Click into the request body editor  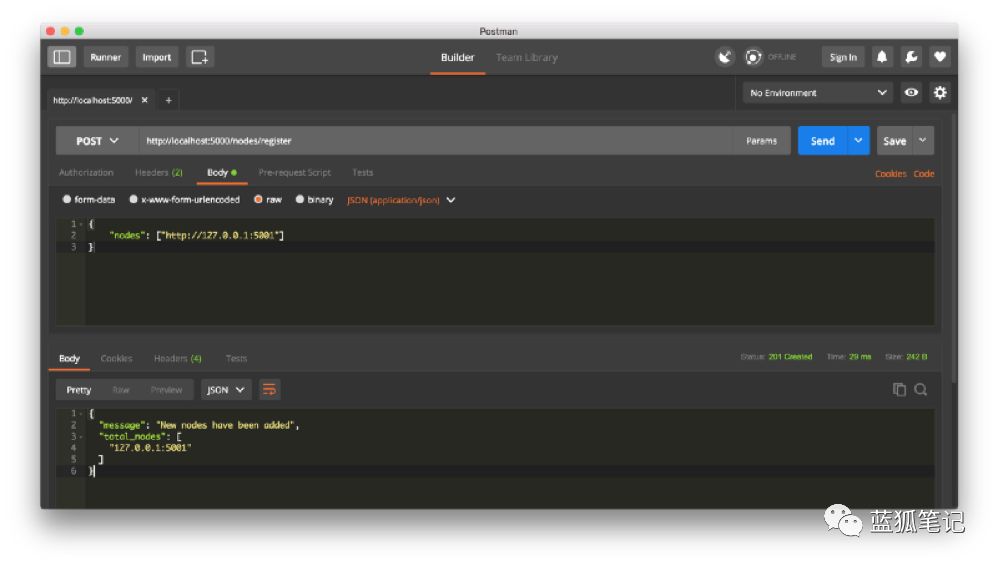pyautogui.click(x=509, y=272)
